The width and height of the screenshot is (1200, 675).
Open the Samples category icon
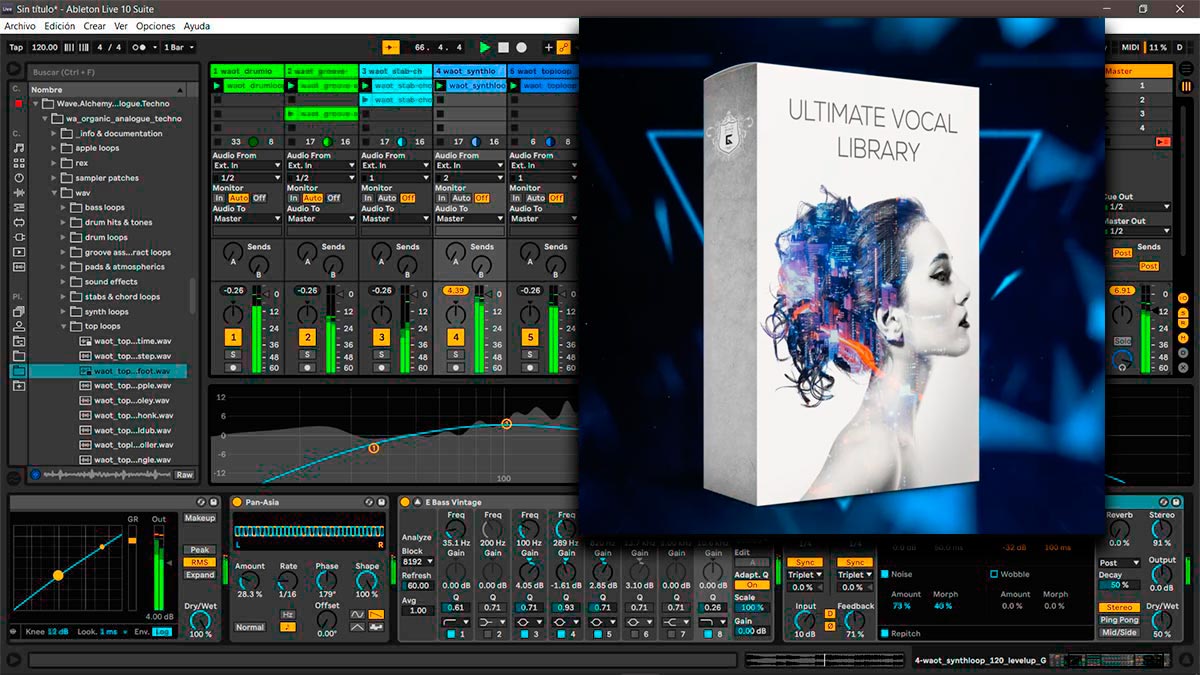tap(19, 267)
